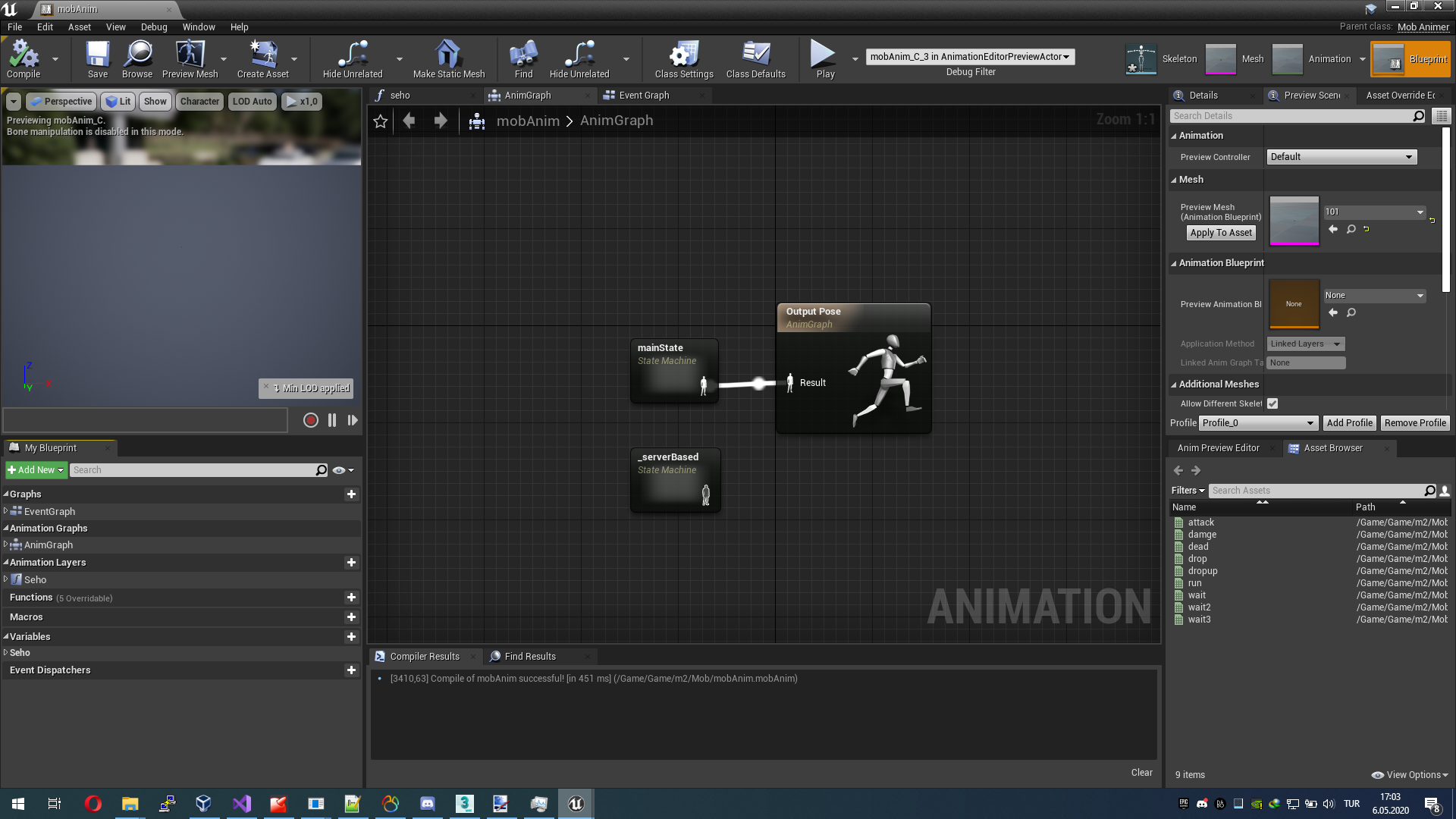Viewport: 1456px width, 819px height.
Task: Open the Debug Filter dropdown
Action: (970, 57)
